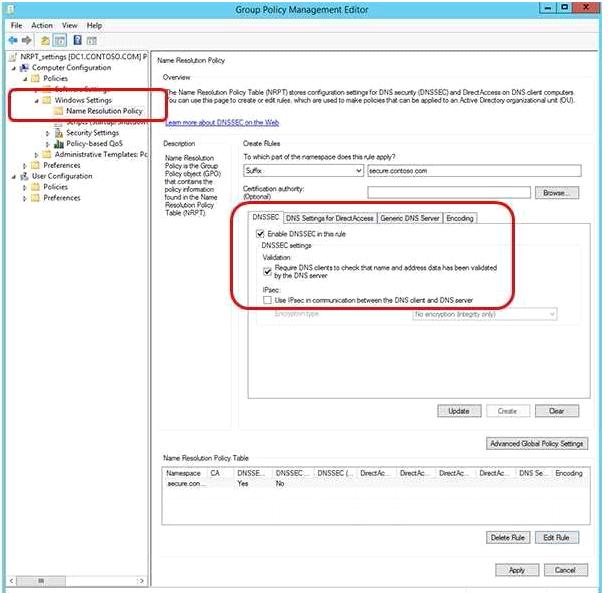Click the window system menu icon
609x593 pixels.
pyautogui.click(x=10, y=9)
